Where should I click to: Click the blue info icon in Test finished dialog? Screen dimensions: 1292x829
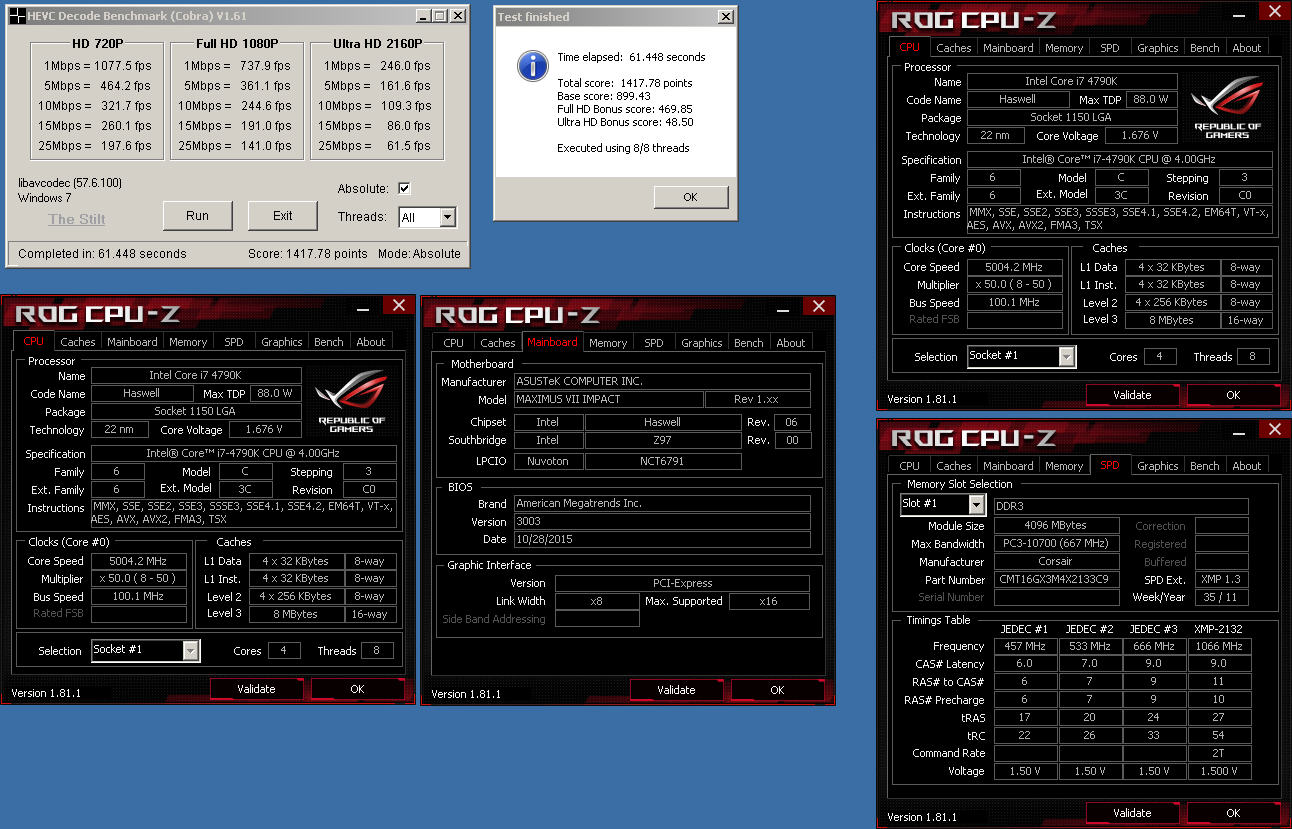(532, 66)
